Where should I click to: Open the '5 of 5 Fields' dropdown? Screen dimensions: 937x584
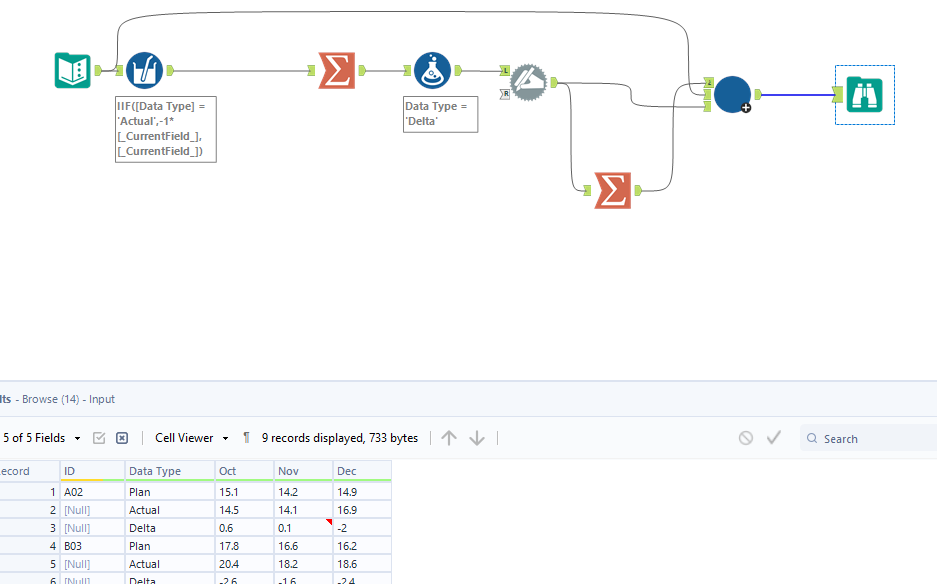pyautogui.click(x=39, y=437)
